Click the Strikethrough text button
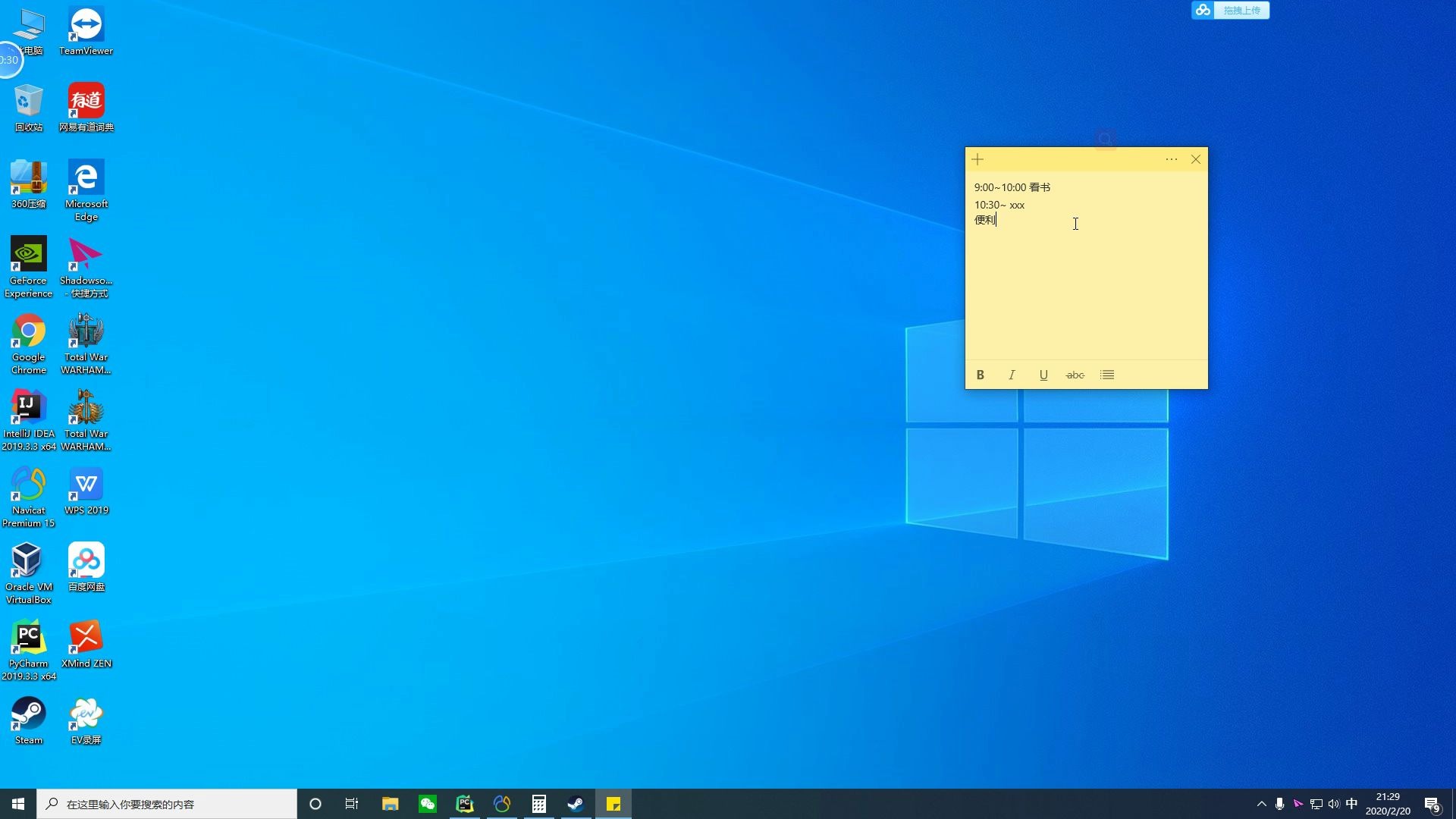Screen dimensions: 1456x819 click(1075, 374)
